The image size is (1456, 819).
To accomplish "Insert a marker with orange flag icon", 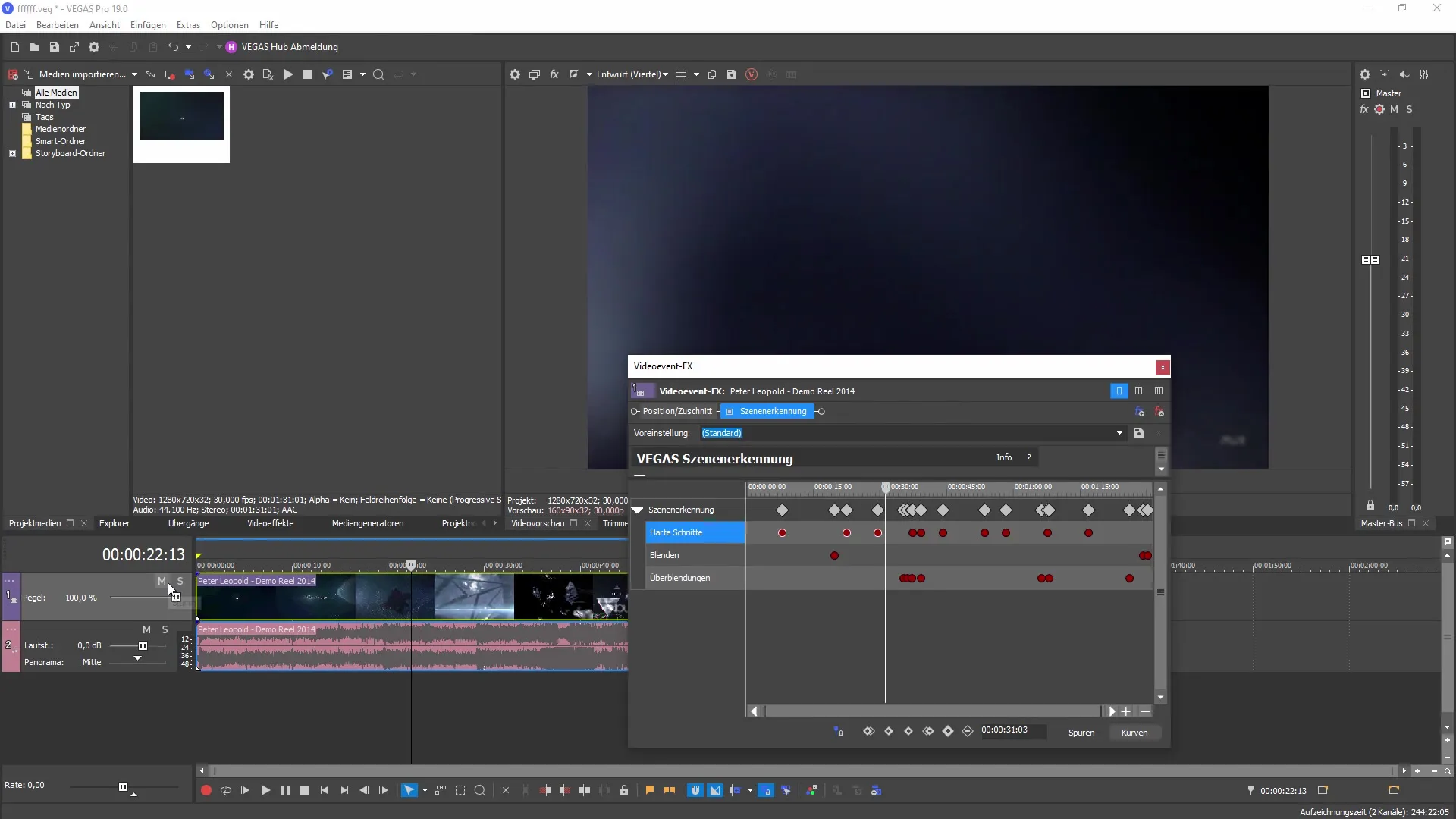I will click(650, 790).
